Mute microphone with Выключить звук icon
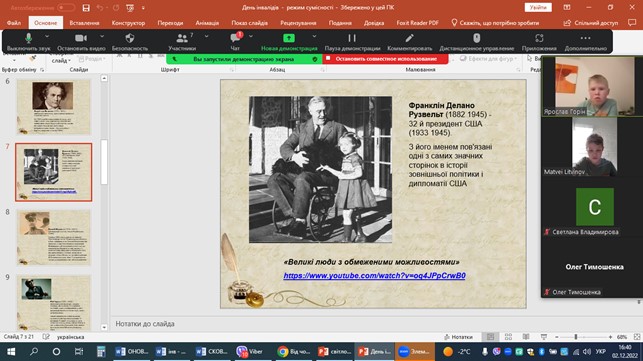 [x=28, y=38]
